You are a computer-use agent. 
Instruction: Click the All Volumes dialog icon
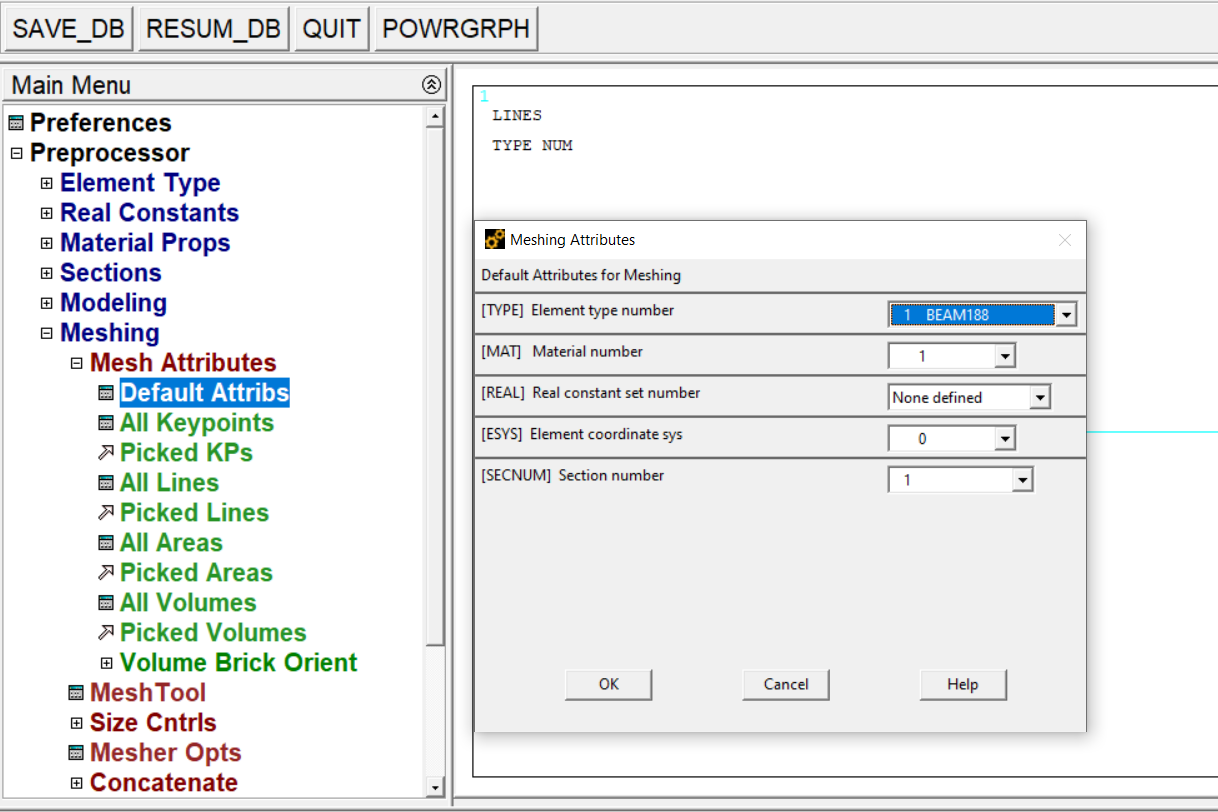[106, 603]
